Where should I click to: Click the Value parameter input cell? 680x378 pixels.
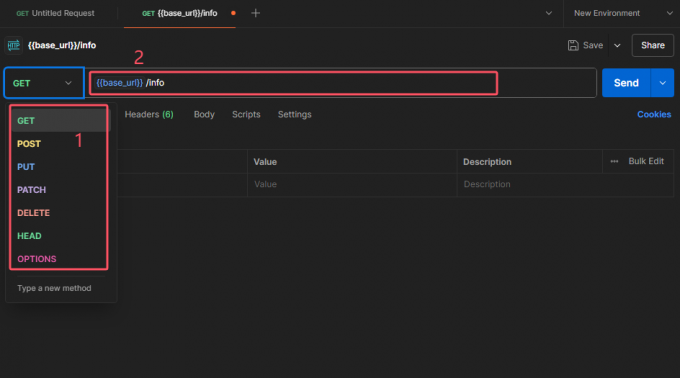point(352,184)
